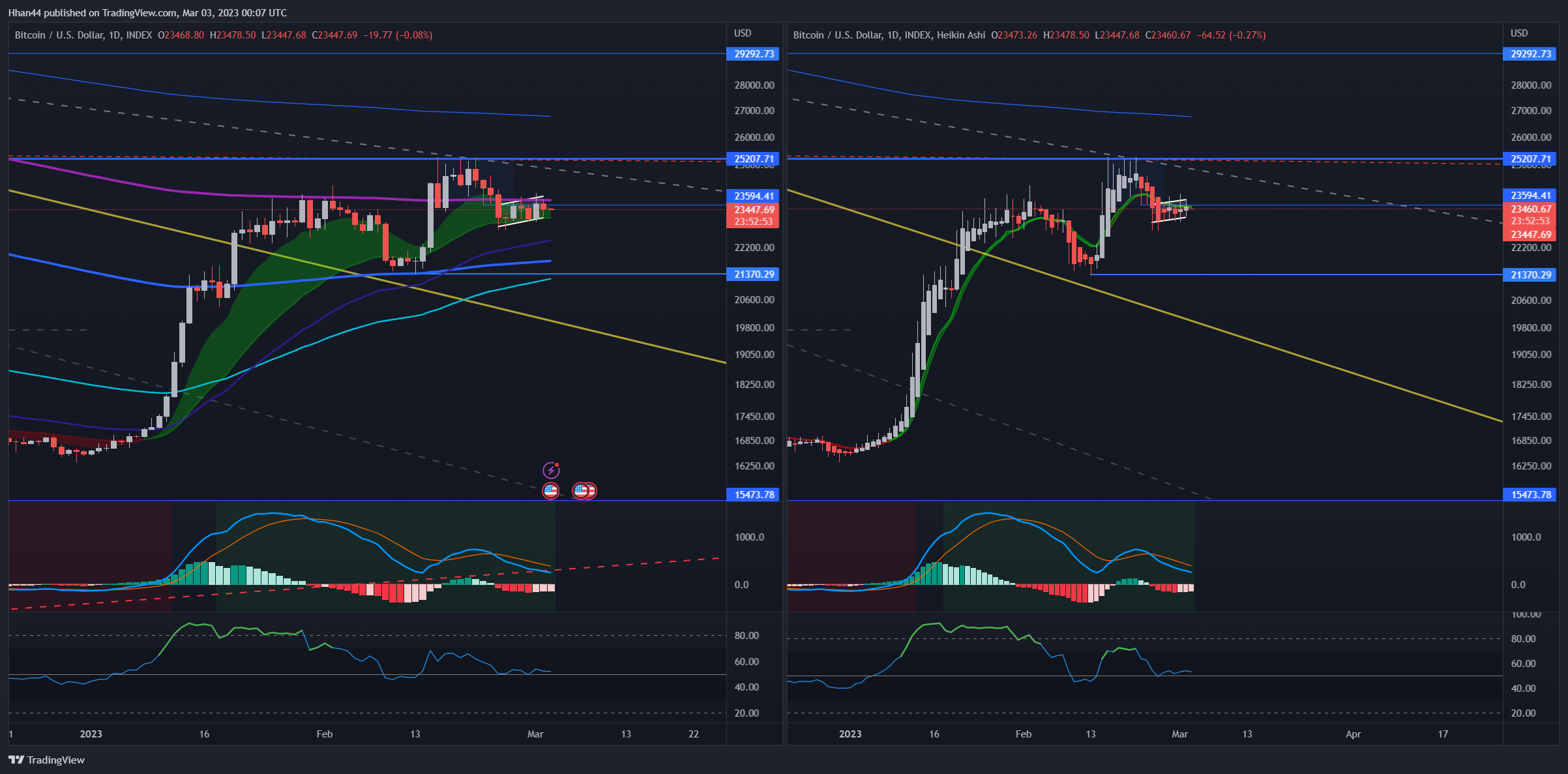This screenshot has width=1568, height=774.
Task: Click 23594.41 price label on left chart axis
Action: 754,196
